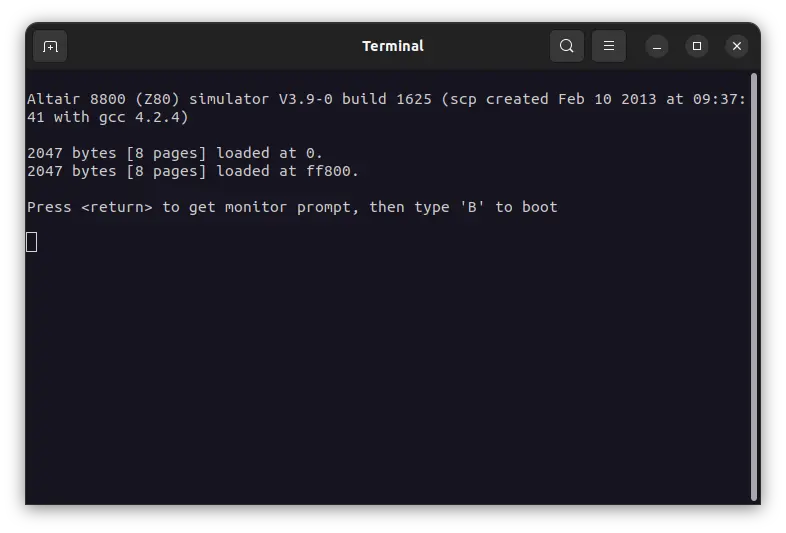Image resolution: width=786 pixels, height=533 pixels.
Task: Click the terminal block cursor
Action: click(x=32, y=242)
